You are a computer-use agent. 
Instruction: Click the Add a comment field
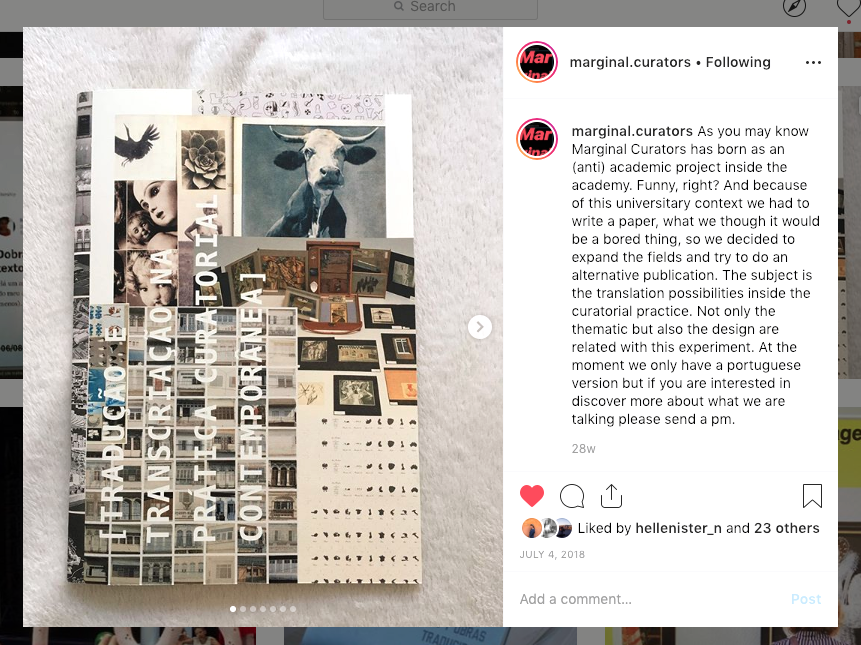tap(648, 599)
